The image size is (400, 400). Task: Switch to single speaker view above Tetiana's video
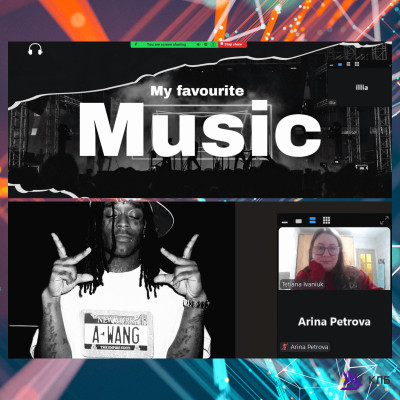[299, 221]
